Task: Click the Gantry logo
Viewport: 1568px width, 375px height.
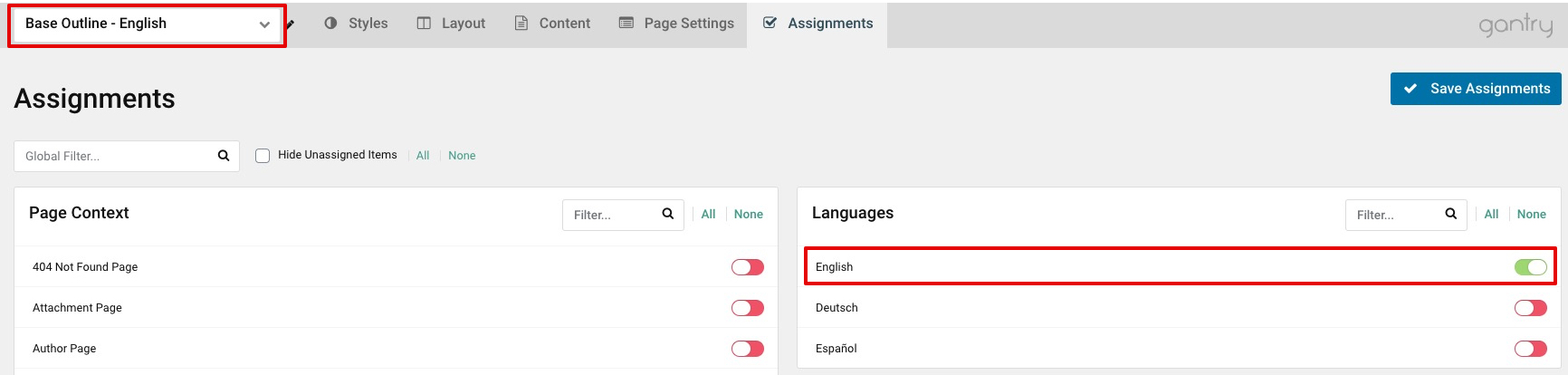Action: 1515,24
